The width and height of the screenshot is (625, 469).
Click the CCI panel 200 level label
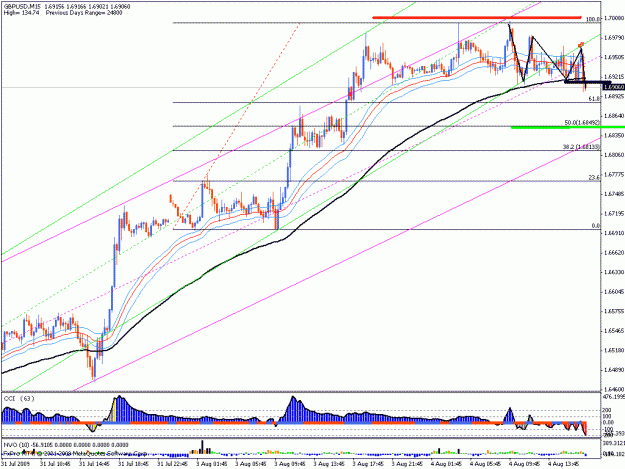(x=607, y=410)
